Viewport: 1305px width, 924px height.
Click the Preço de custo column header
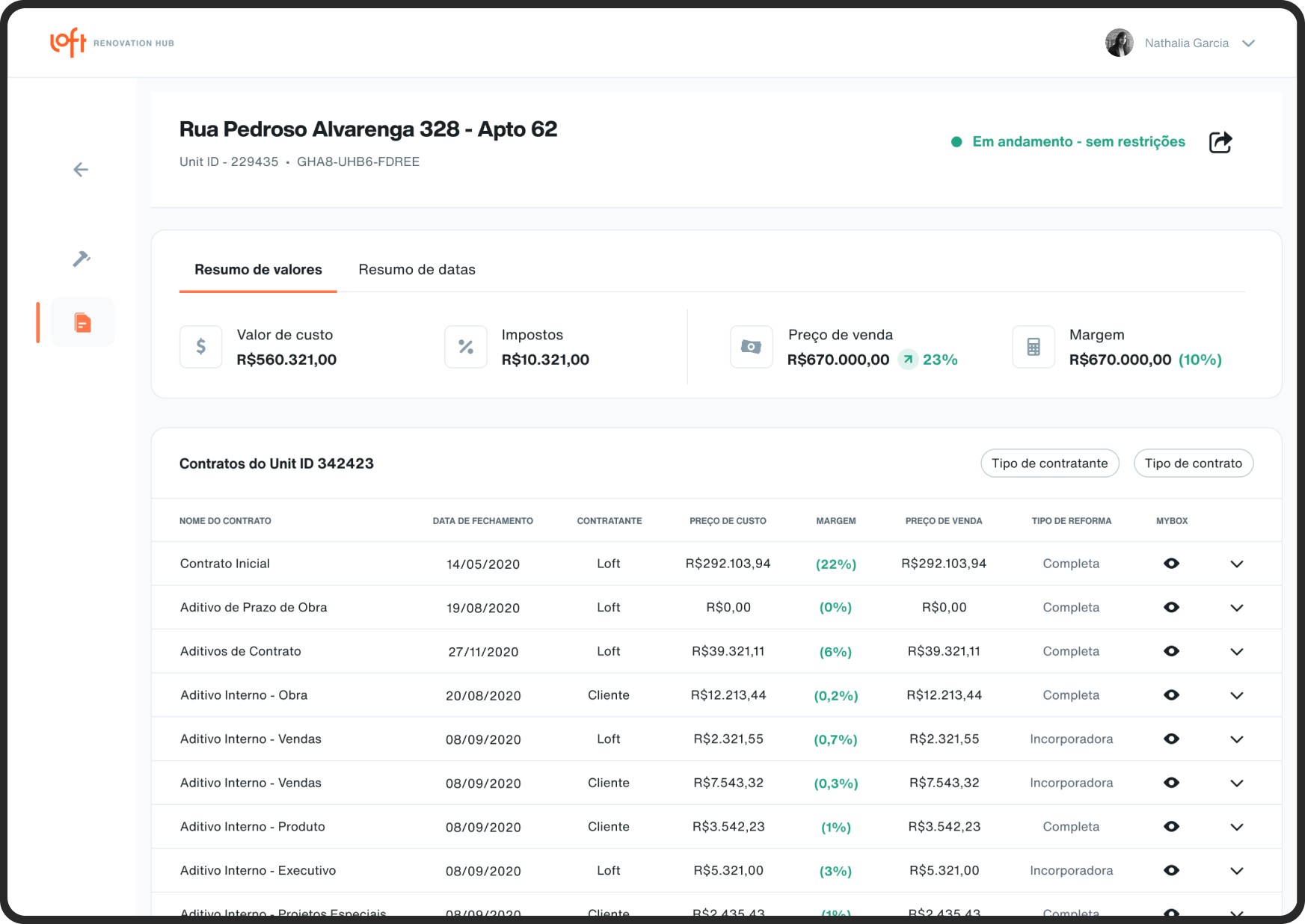pyautogui.click(x=728, y=521)
